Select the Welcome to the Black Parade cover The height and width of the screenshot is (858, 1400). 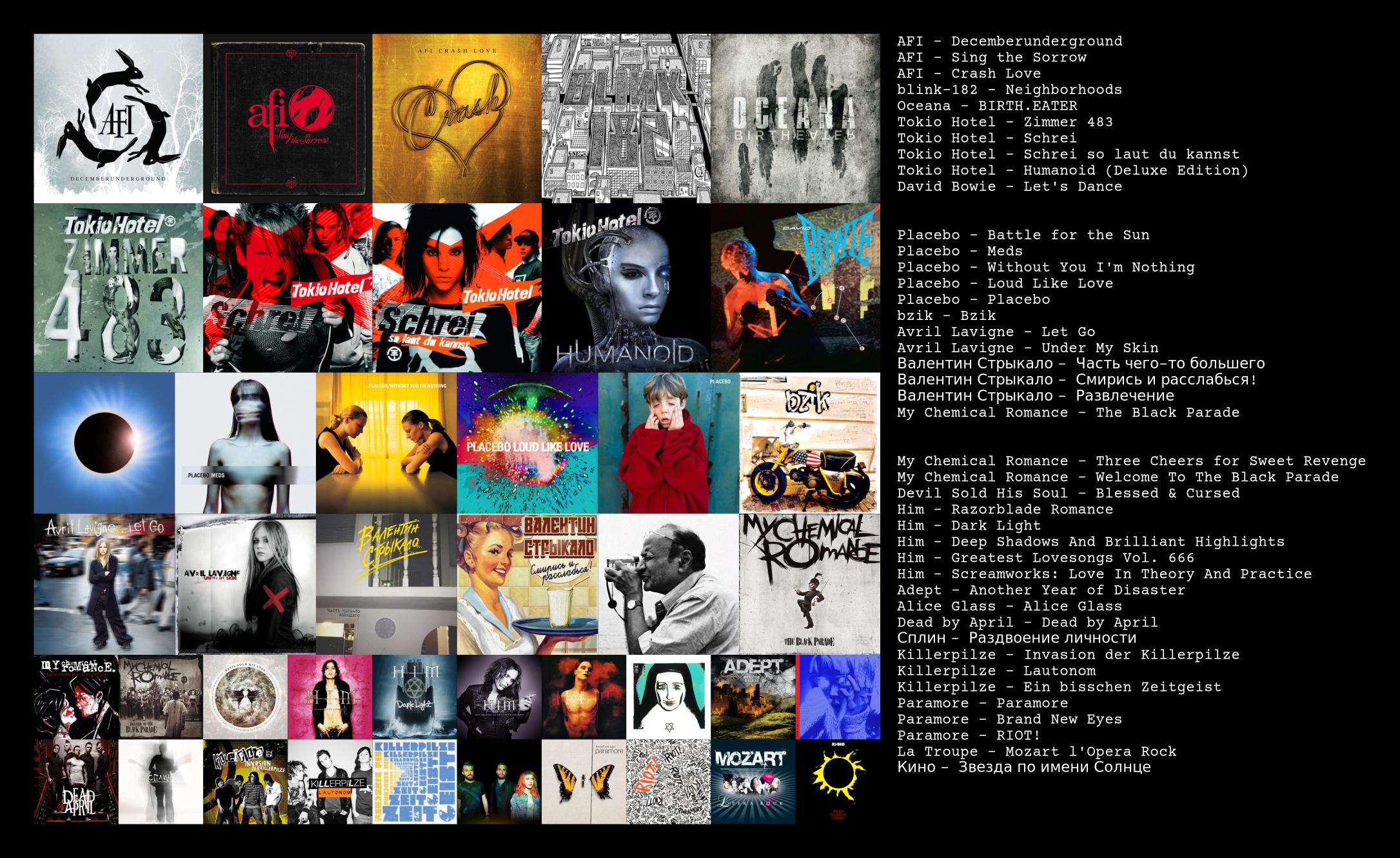[x=161, y=697]
